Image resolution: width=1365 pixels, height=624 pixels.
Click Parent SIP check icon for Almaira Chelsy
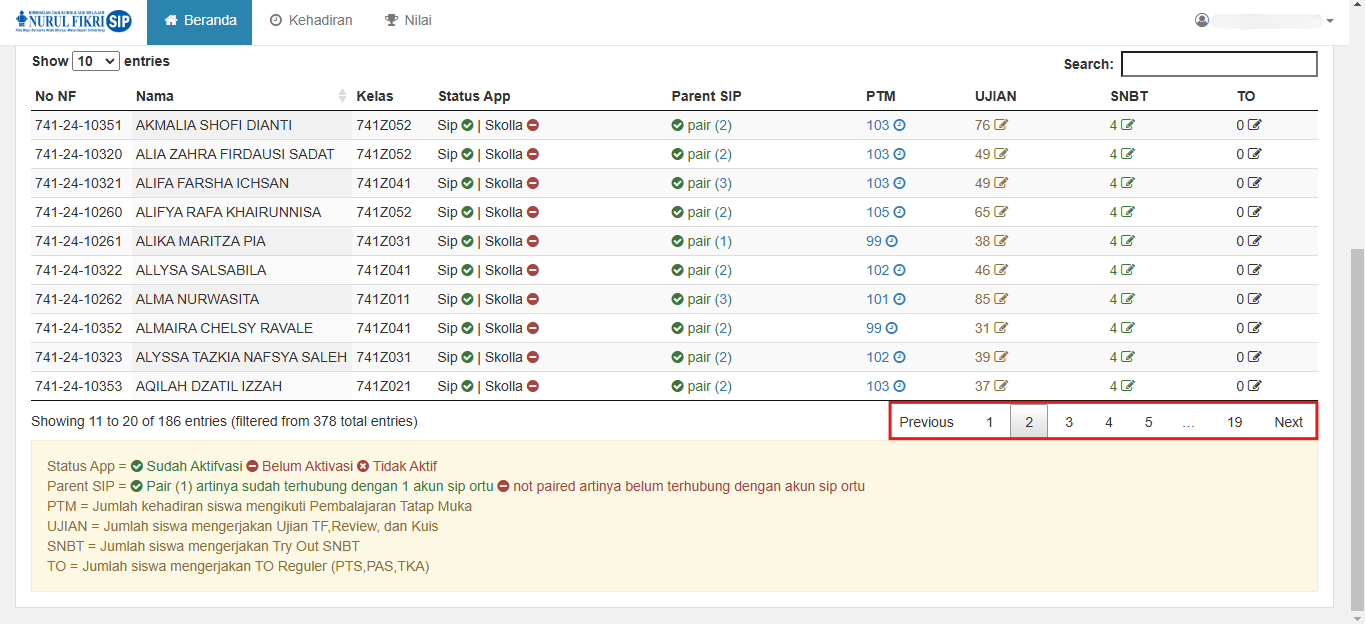678,329
